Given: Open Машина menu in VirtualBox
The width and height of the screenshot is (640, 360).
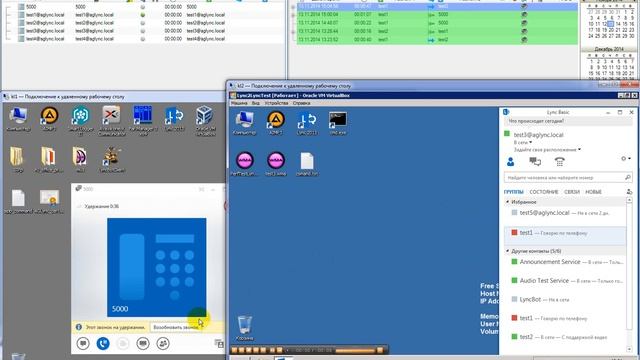Looking at the screenshot, I should (x=239, y=103).
